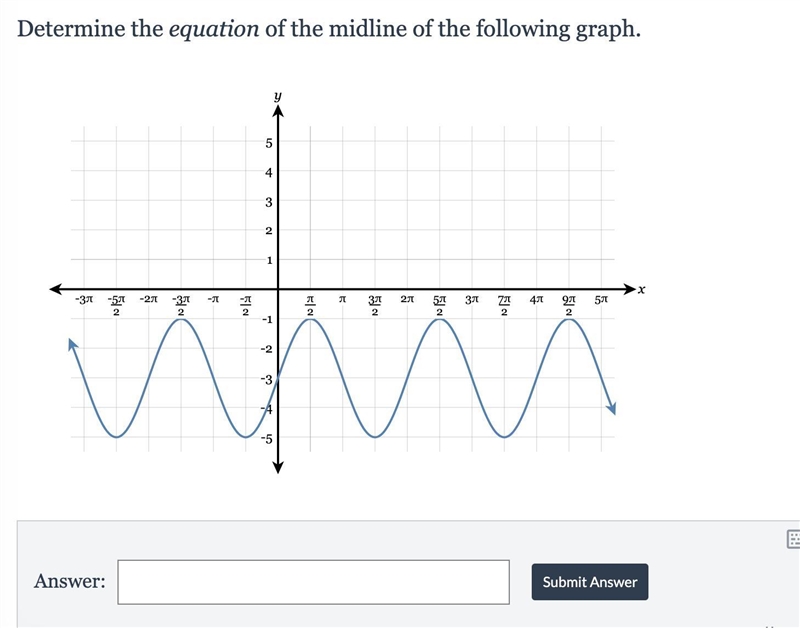The height and width of the screenshot is (628, 800).
Task: Click the y-axis tick label 5
Action: click(x=269, y=143)
